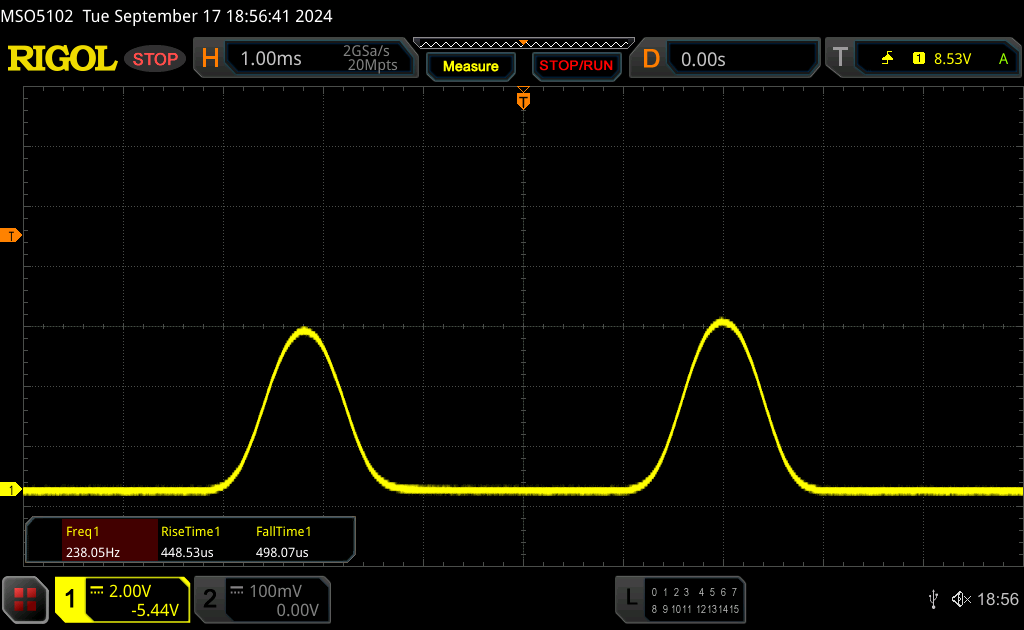Click the MSO5102 model date header text
Viewport: 1024px width, 630px height.
pos(167,16)
